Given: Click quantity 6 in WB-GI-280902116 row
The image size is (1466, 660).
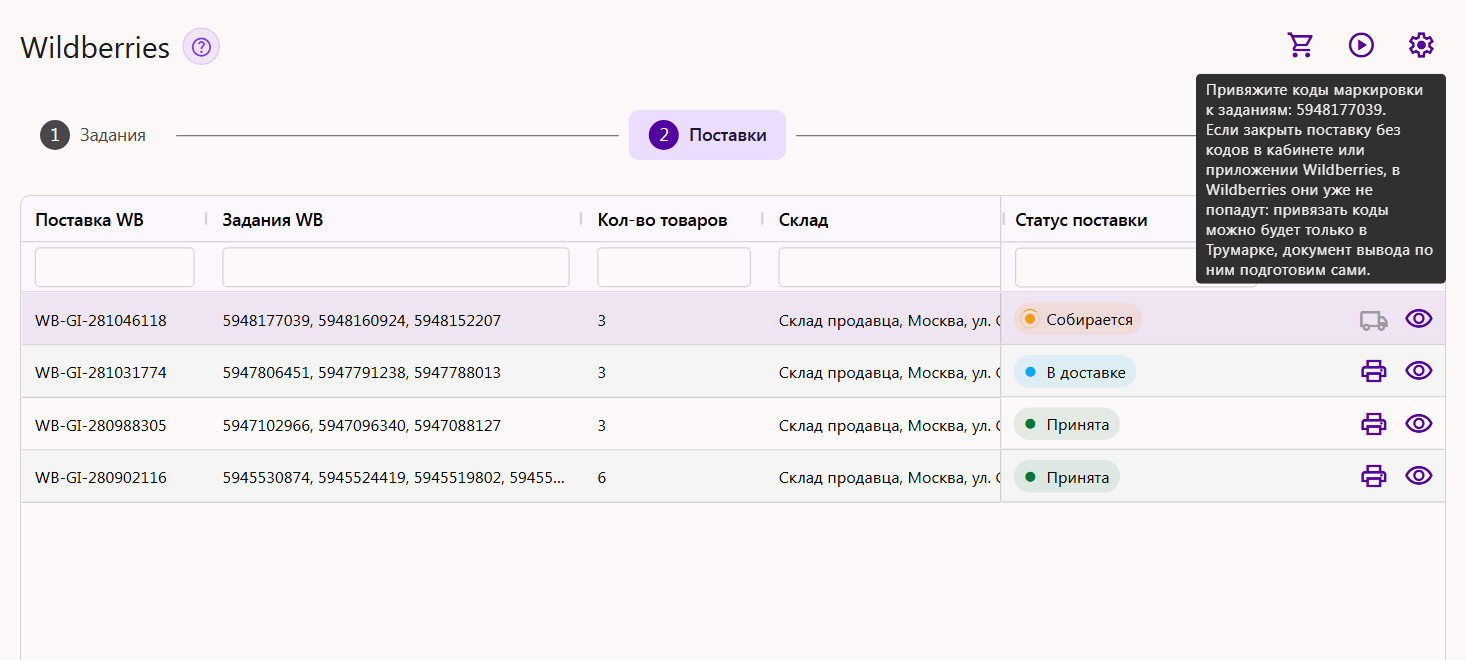Looking at the screenshot, I should pyautogui.click(x=602, y=477).
